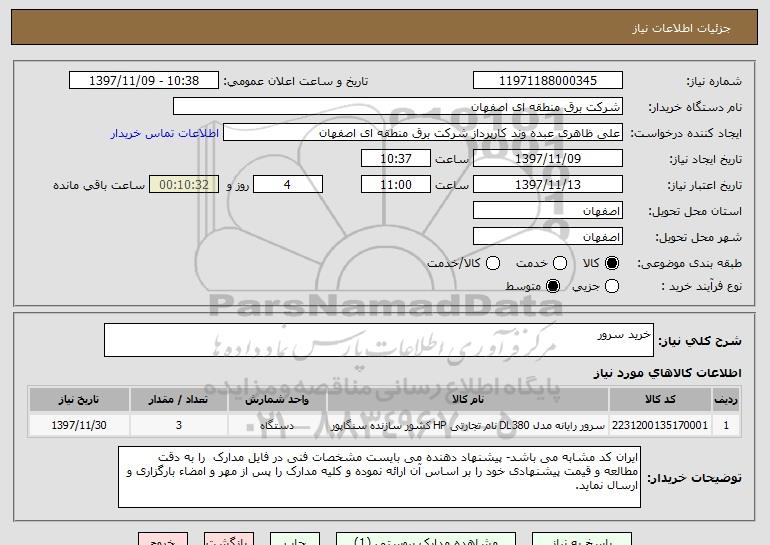Click the delivery province field استان محل تحویل

pos(548,211)
